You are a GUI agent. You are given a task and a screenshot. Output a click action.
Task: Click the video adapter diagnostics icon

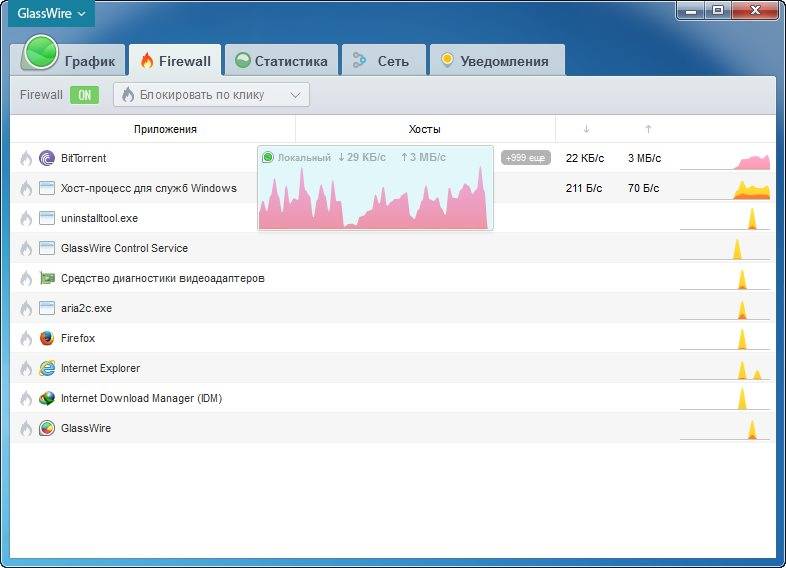click(x=47, y=278)
